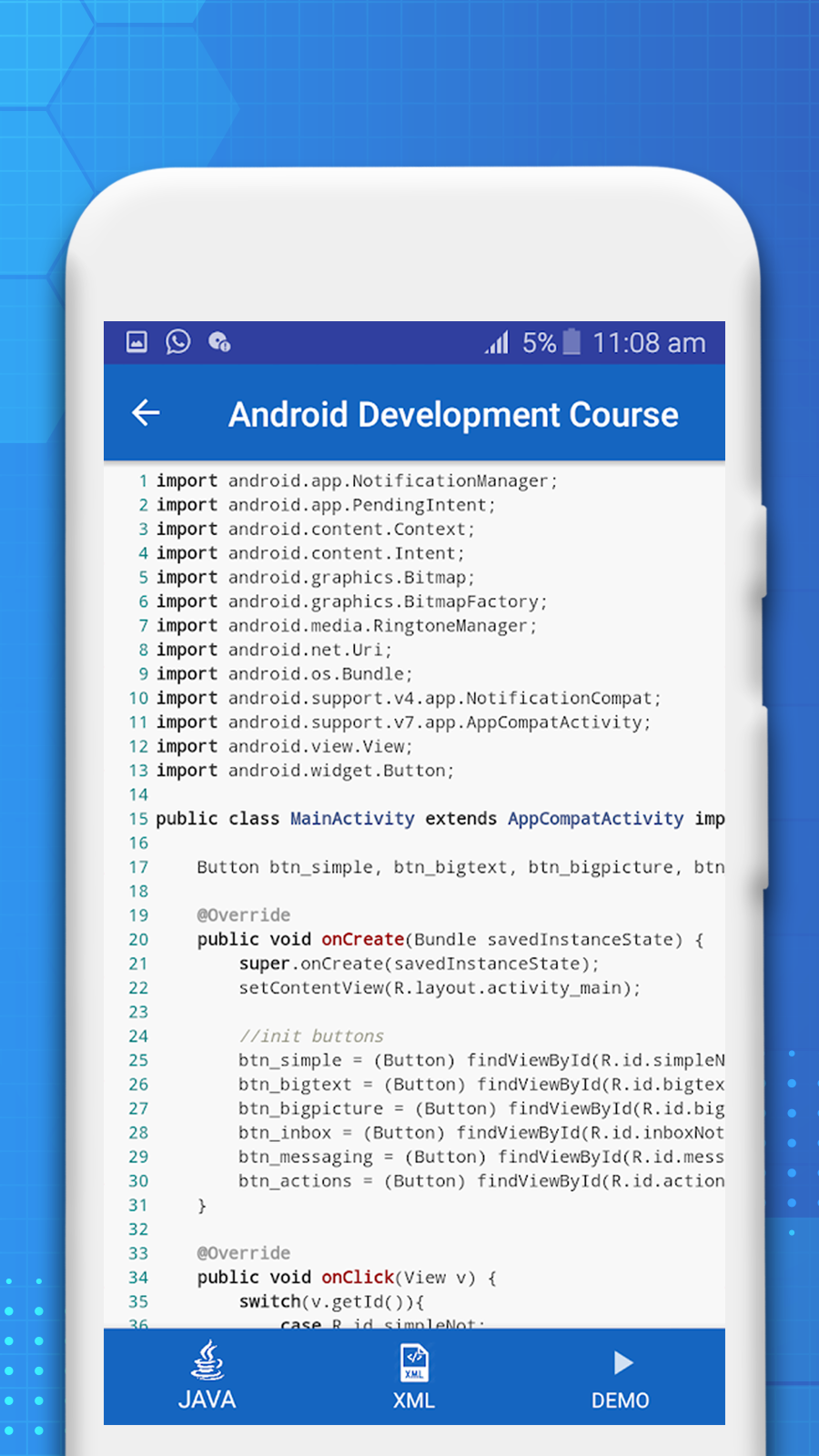The image size is (819, 1456).
Task: Click the 5% battery percentage text
Action: pyautogui.click(x=539, y=343)
